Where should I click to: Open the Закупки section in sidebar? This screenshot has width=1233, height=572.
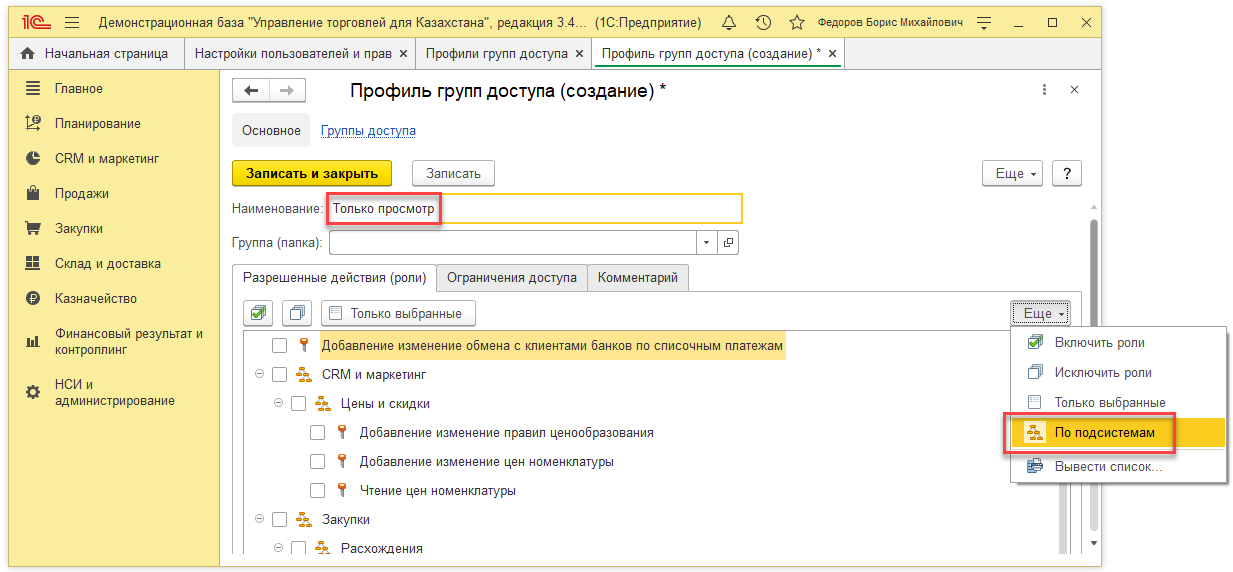79,229
